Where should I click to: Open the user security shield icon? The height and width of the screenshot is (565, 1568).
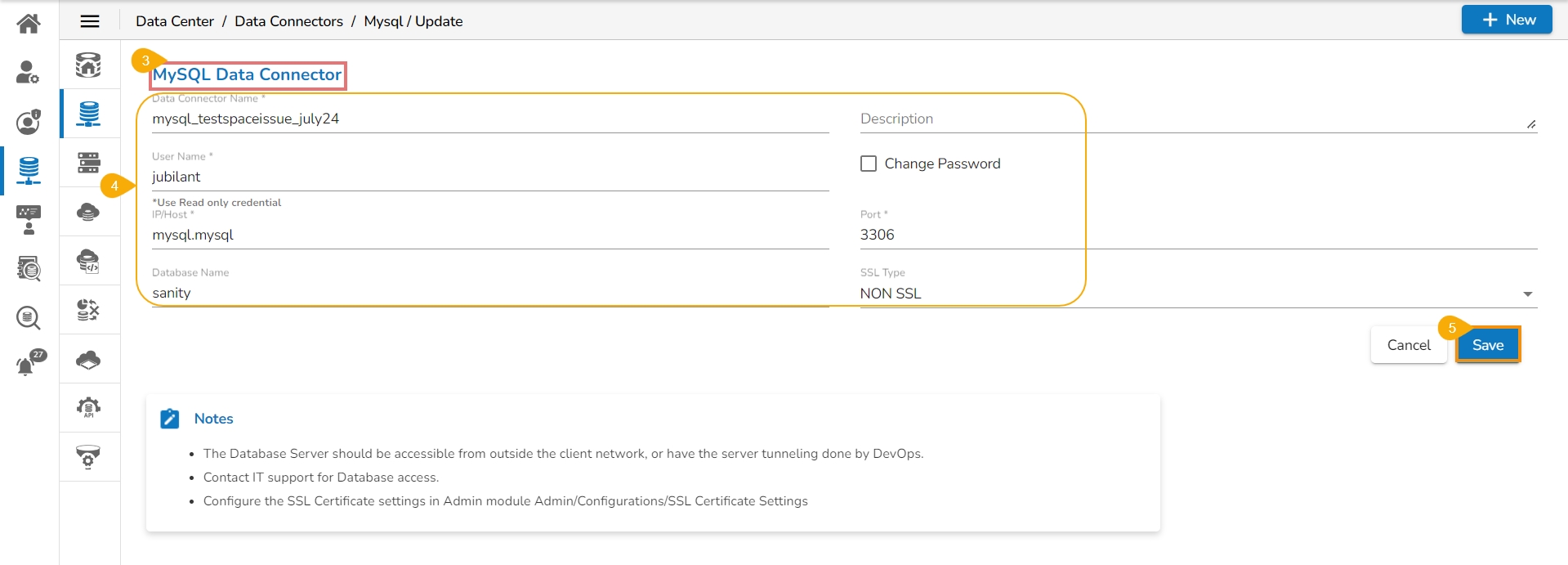[29, 122]
